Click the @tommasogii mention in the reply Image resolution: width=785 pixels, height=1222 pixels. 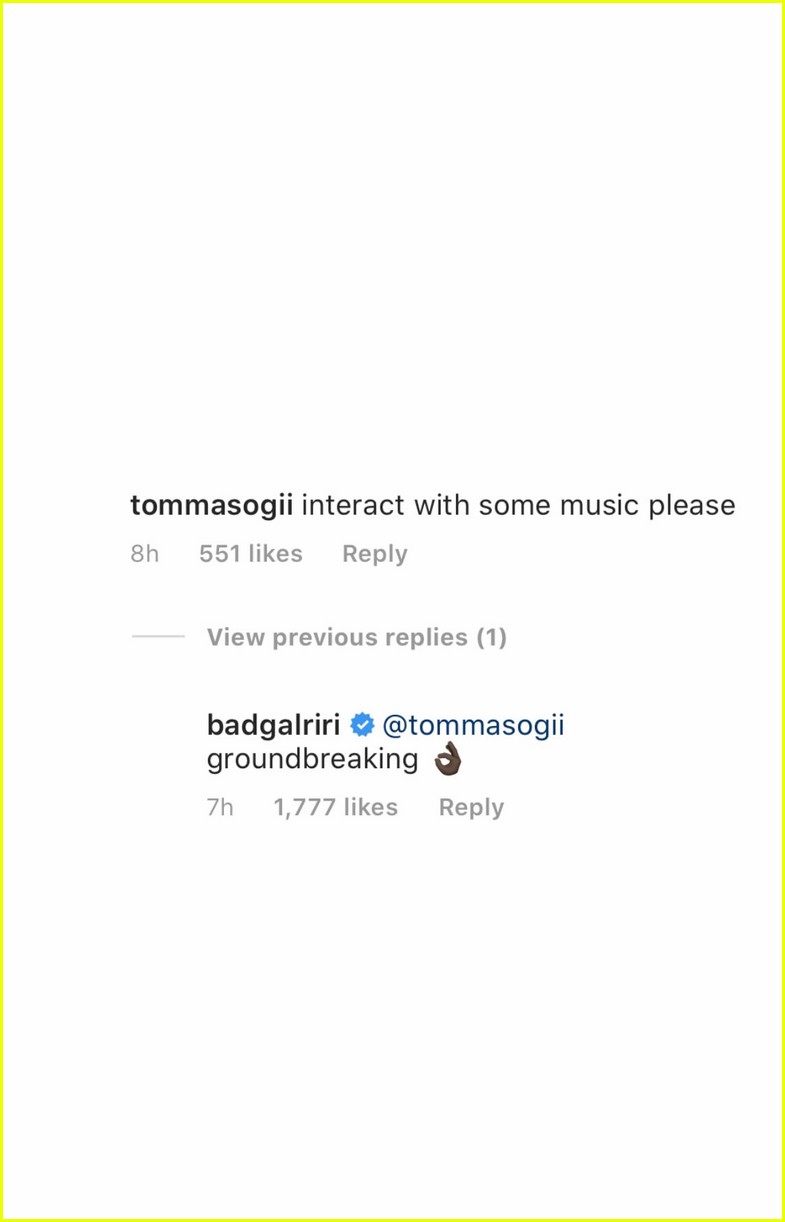[474, 724]
